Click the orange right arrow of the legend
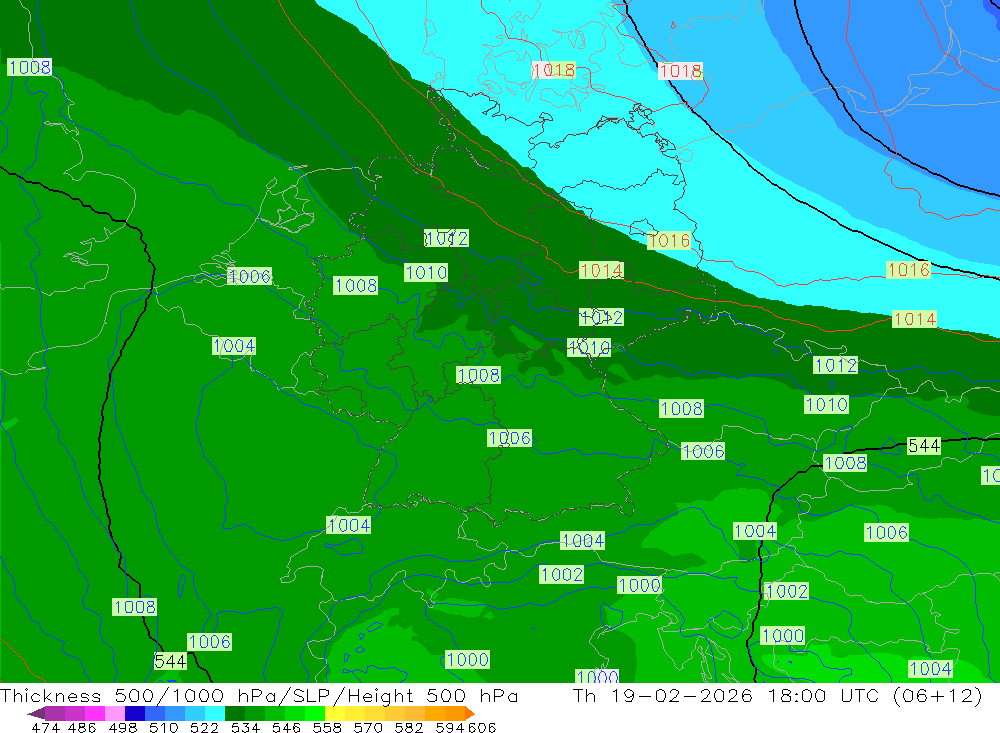The width and height of the screenshot is (1000, 733). click(x=469, y=713)
